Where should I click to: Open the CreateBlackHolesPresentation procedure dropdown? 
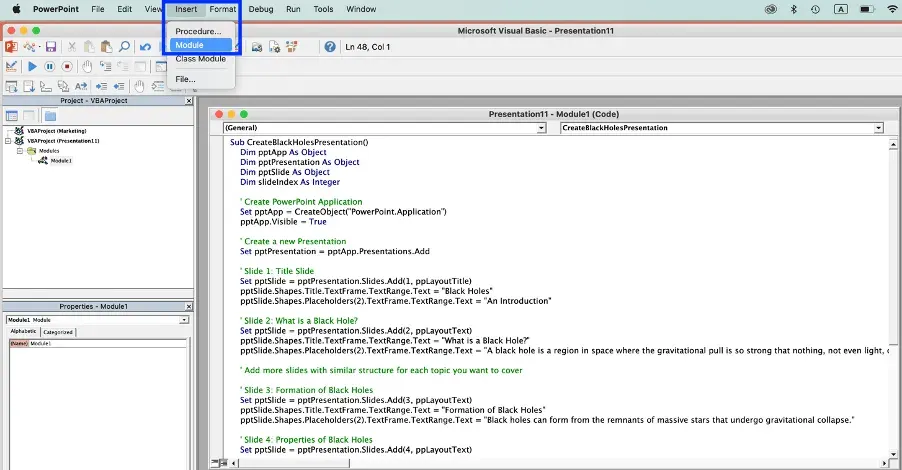tap(878, 128)
